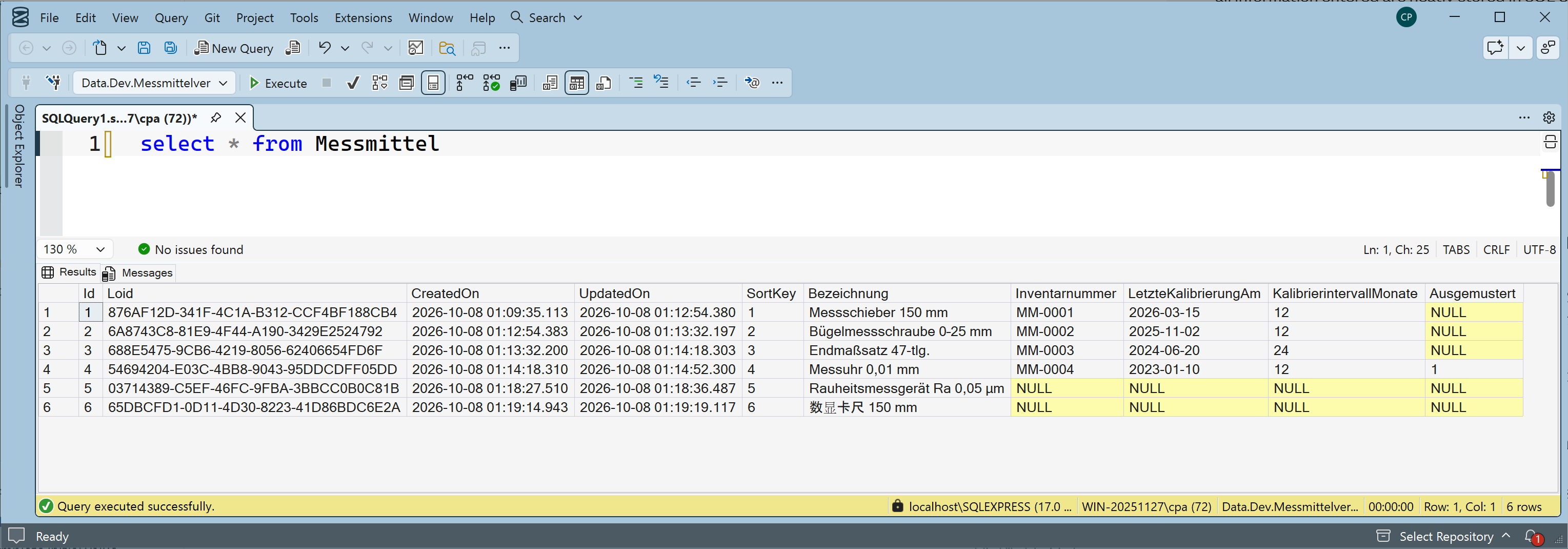Save the current query file
Screen dimensions: 1568x549
[x=144, y=48]
